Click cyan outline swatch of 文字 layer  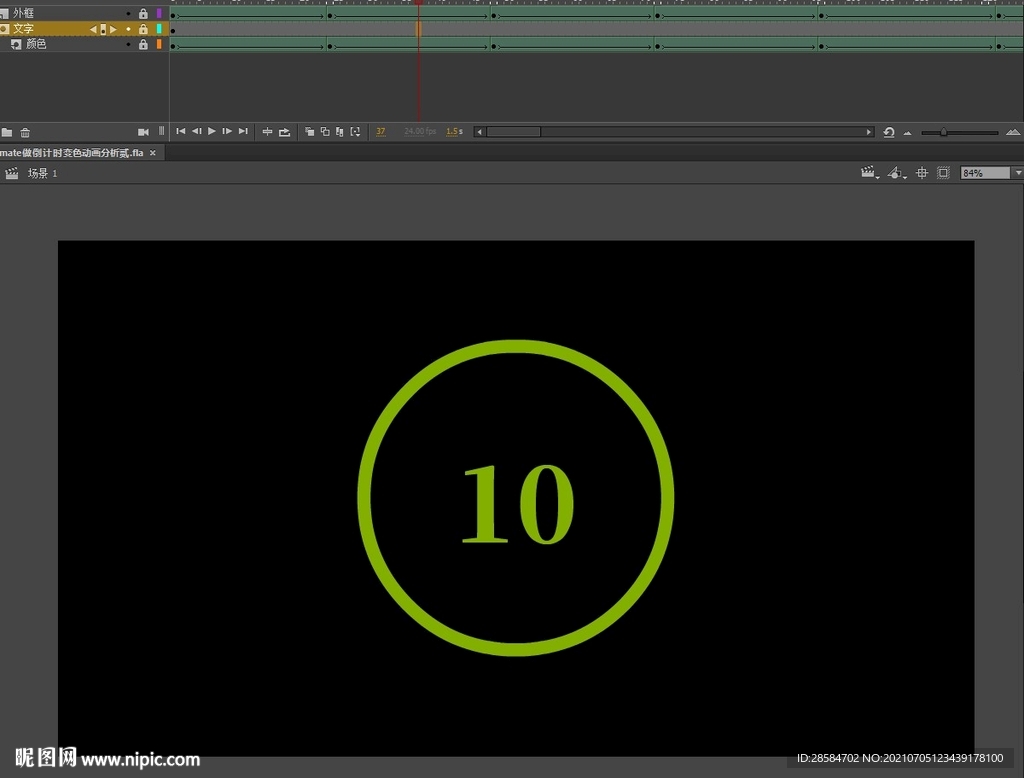click(x=159, y=29)
